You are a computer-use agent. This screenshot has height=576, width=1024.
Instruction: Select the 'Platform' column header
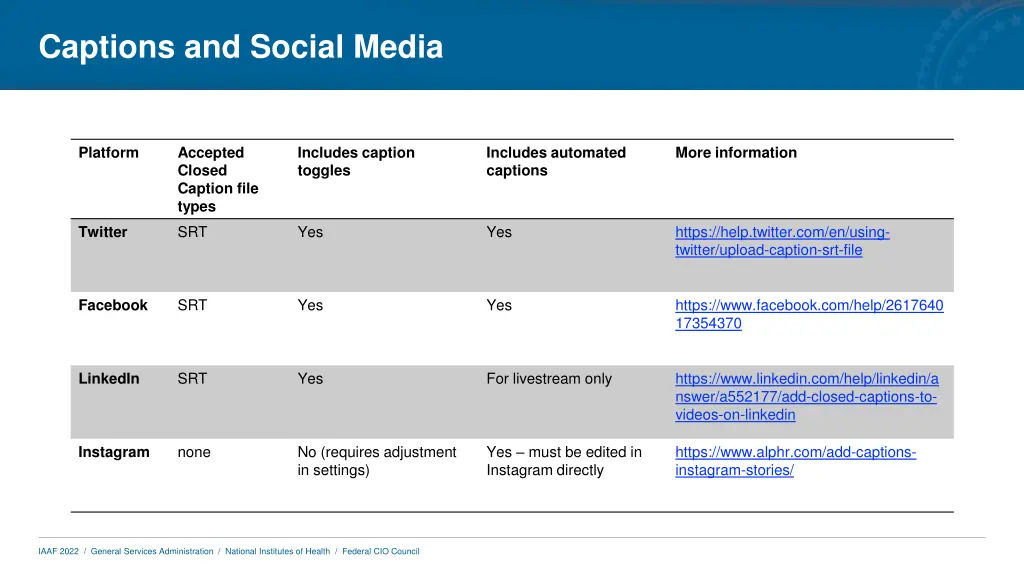tap(108, 153)
